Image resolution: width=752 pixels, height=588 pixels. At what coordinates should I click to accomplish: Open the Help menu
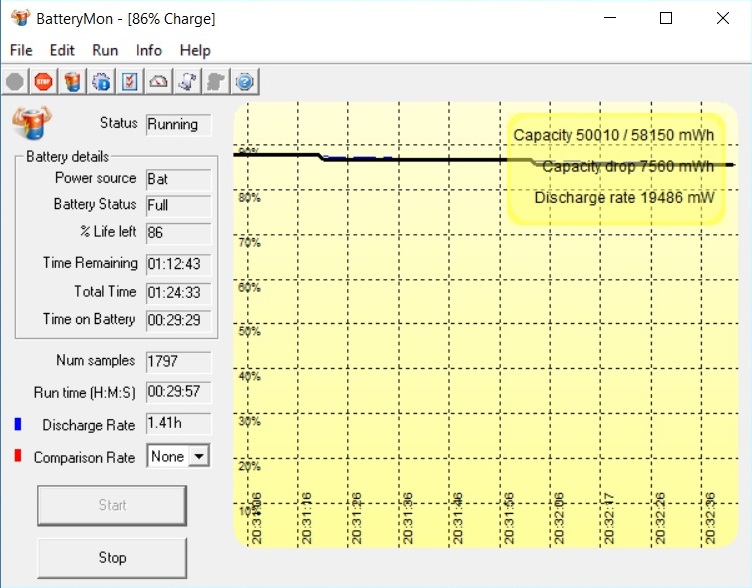click(195, 50)
